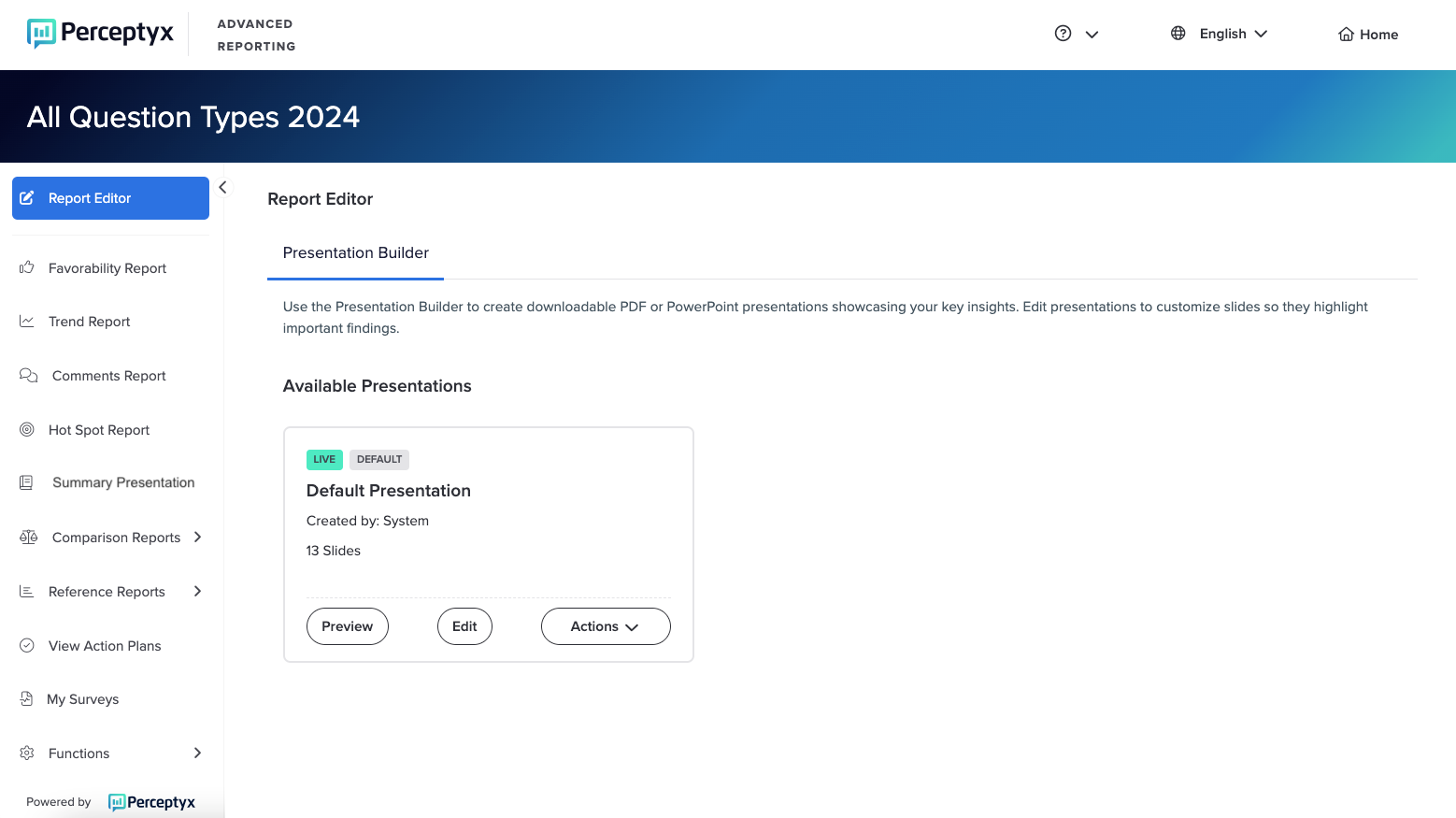The width and height of the screenshot is (1456, 818).
Task: Open Summary Presentation
Action: [123, 482]
